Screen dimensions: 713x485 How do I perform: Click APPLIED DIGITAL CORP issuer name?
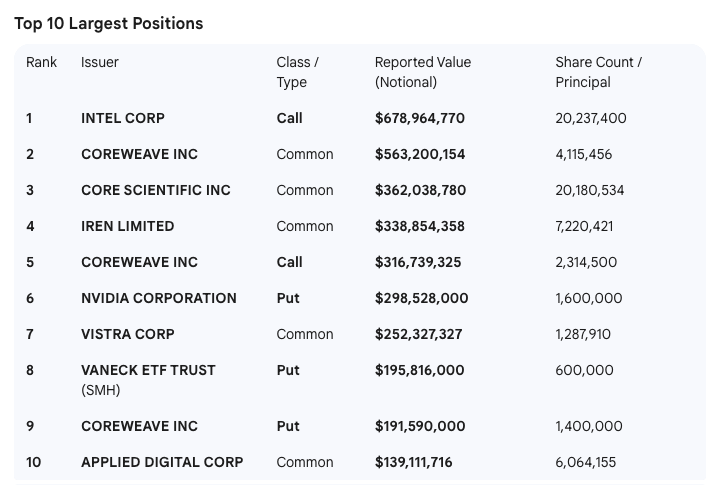(x=161, y=462)
